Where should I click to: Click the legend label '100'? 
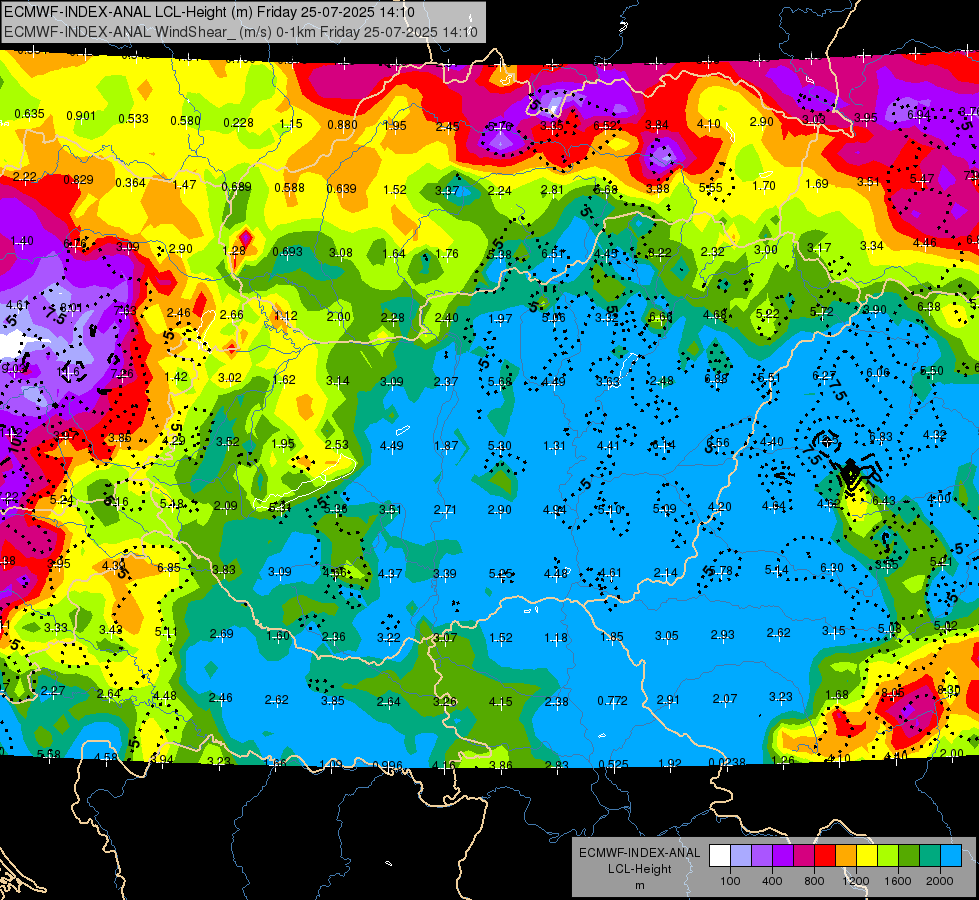[731, 881]
